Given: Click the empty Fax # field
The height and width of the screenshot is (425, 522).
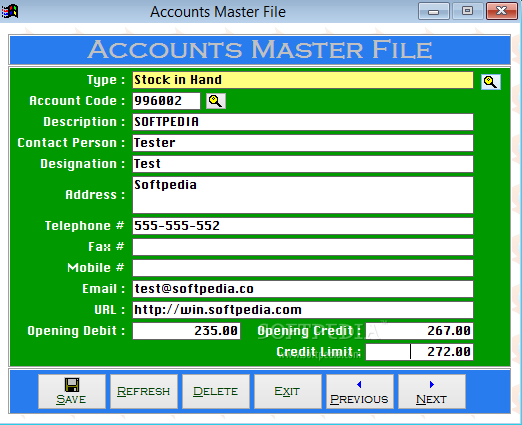Looking at the screenshot, I should point(303,247).
